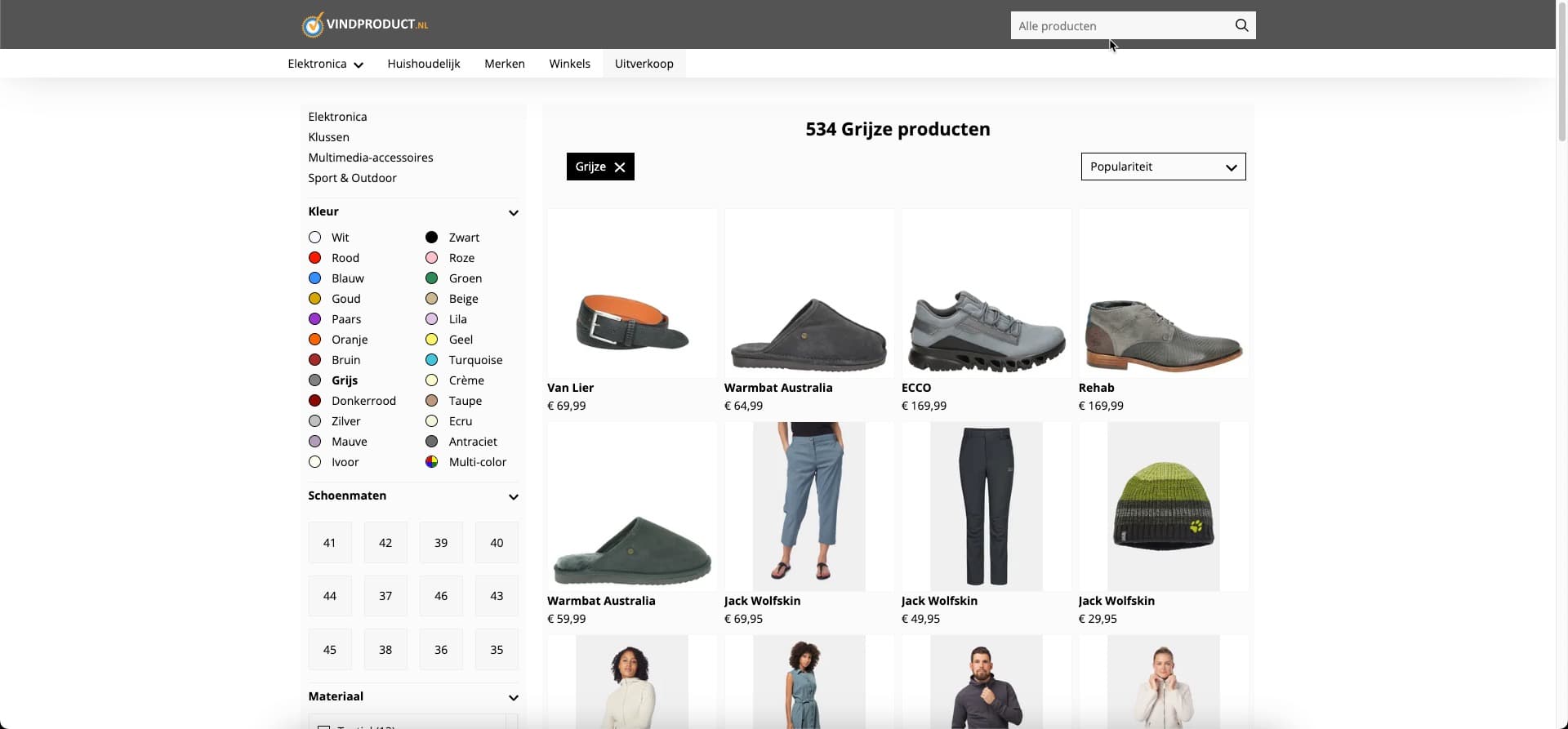Select the Zilver color filter

(x=335, y=421)
